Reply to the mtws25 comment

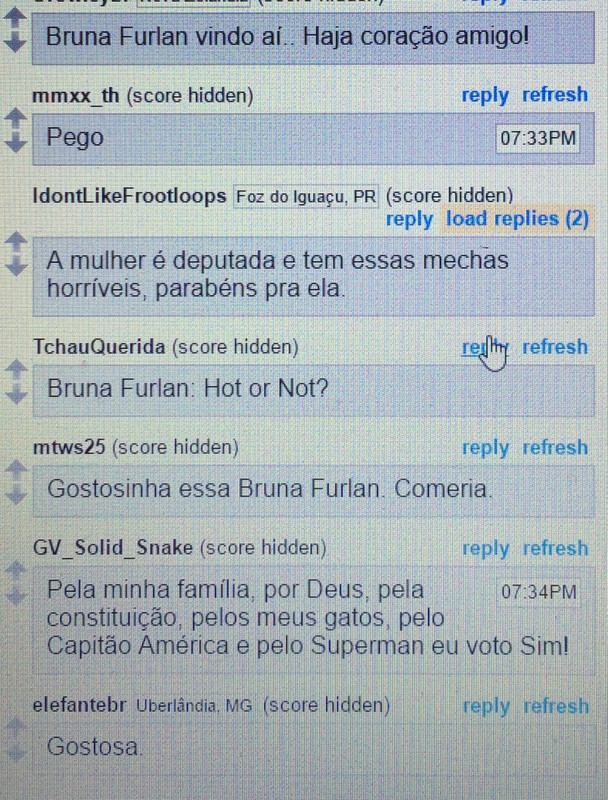click(485, 448)
